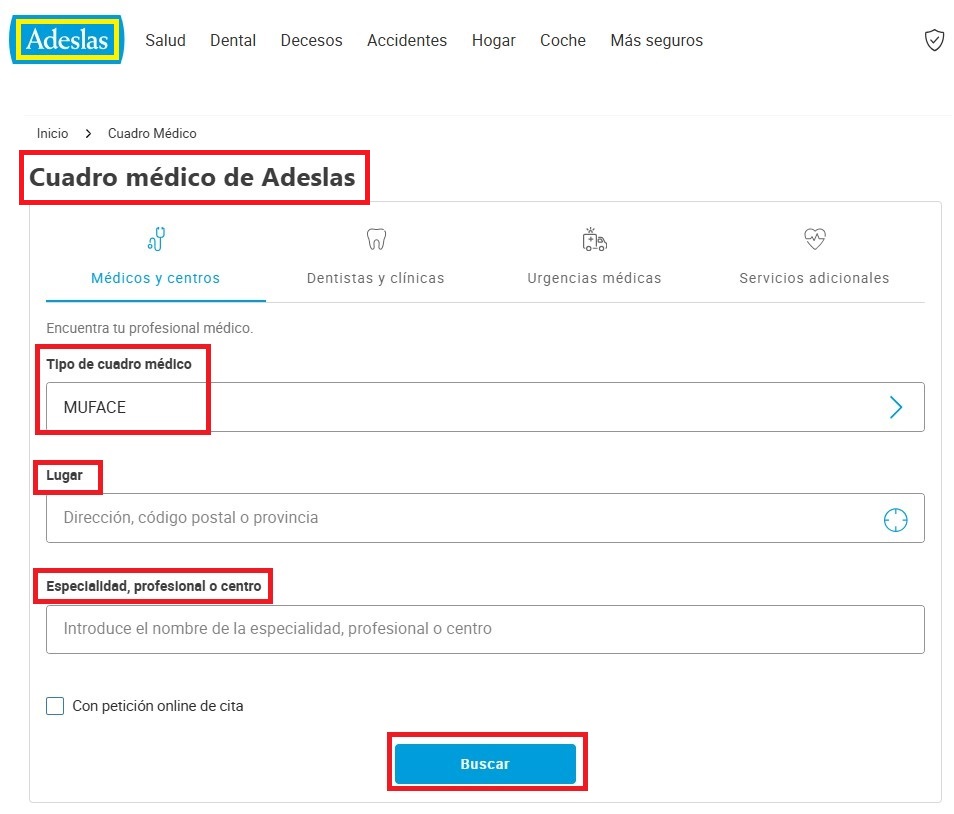
Task: Click inside the Lugar address field
Action: tap(400, 518)
